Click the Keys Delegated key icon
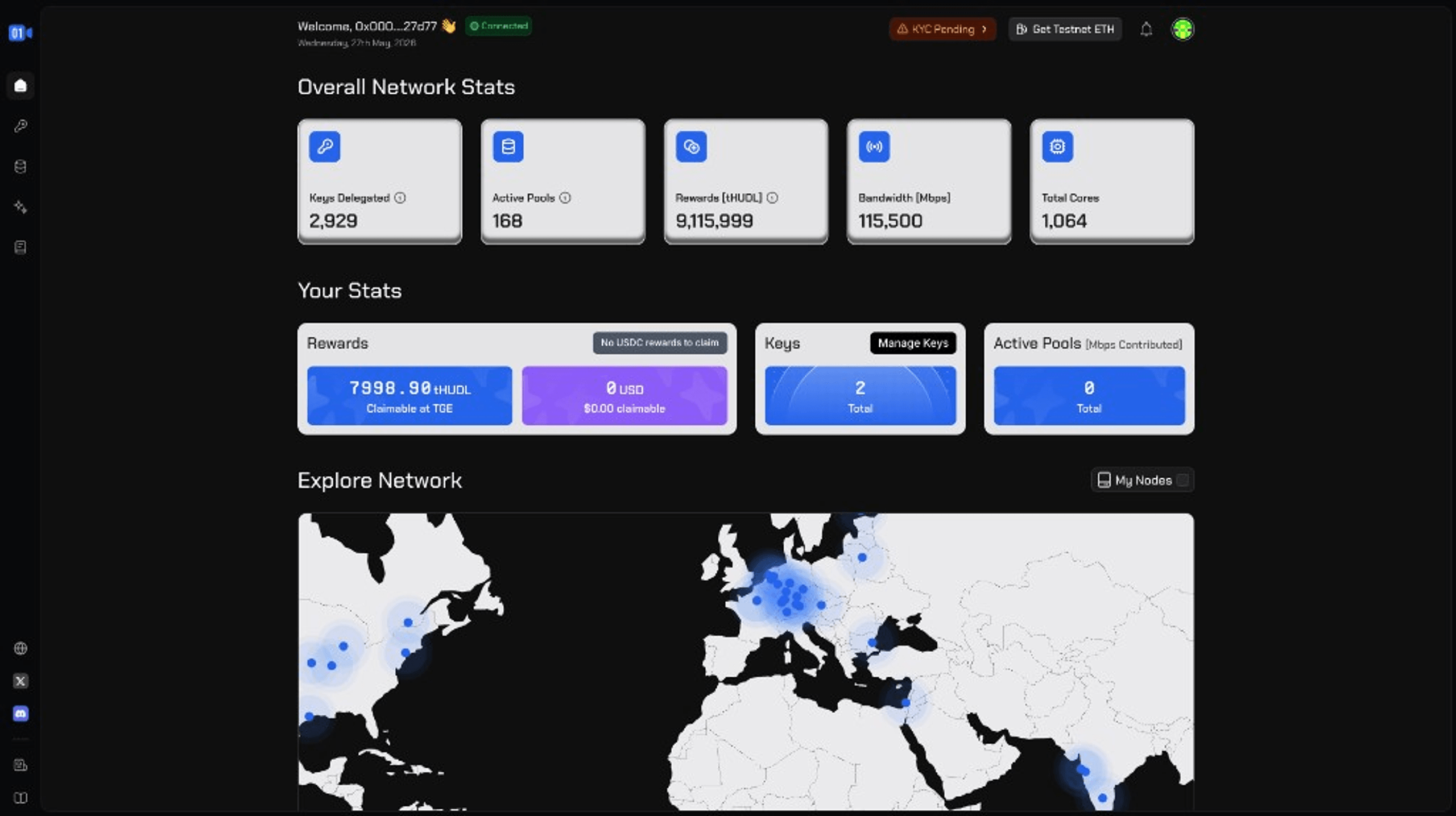Screen dimensions: 1456x816 pyautogui.click(x=325, y=147)
